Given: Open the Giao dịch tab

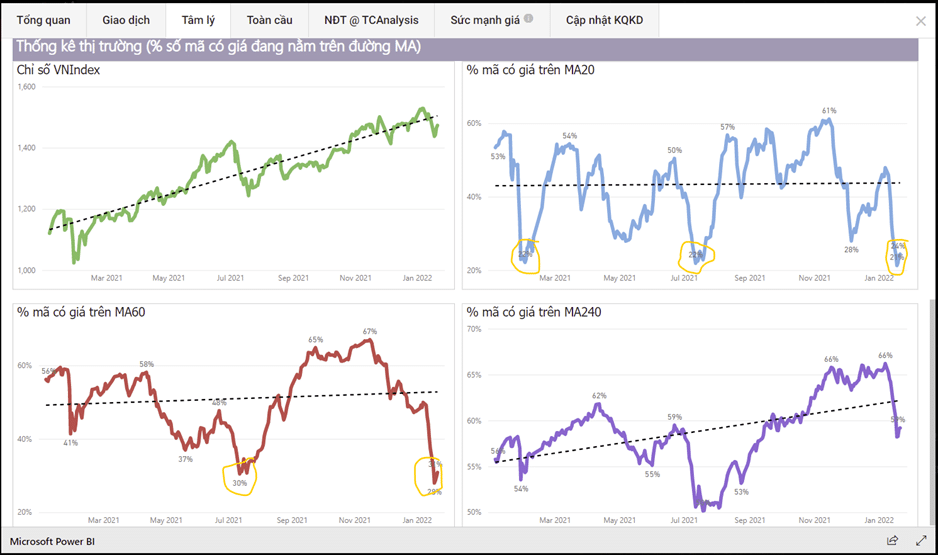Looking at the screenshot, I should point(126,20).
